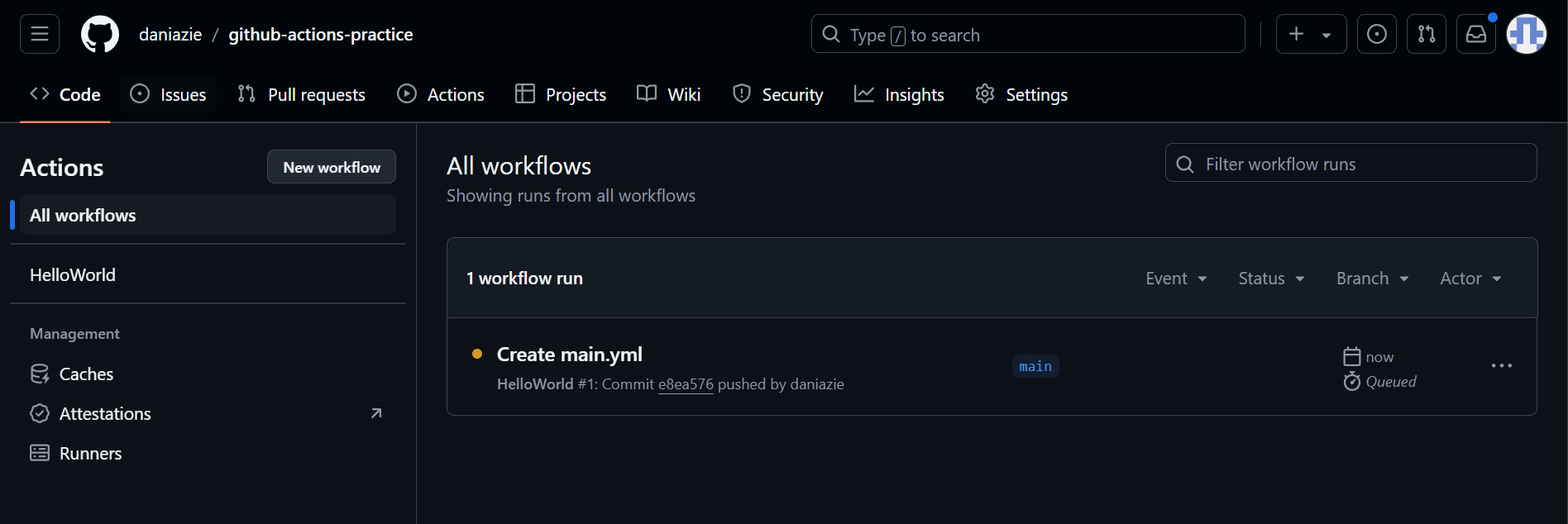Viewport: 1568px width, 524px height.
Task: Open the Insights tab
Action: pyautogui.click(x=899, y=94)
